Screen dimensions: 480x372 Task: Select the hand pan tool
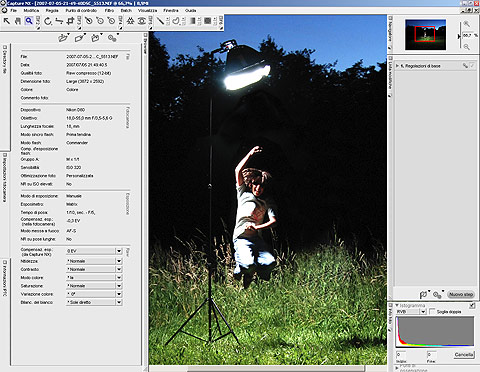[18, 21]
